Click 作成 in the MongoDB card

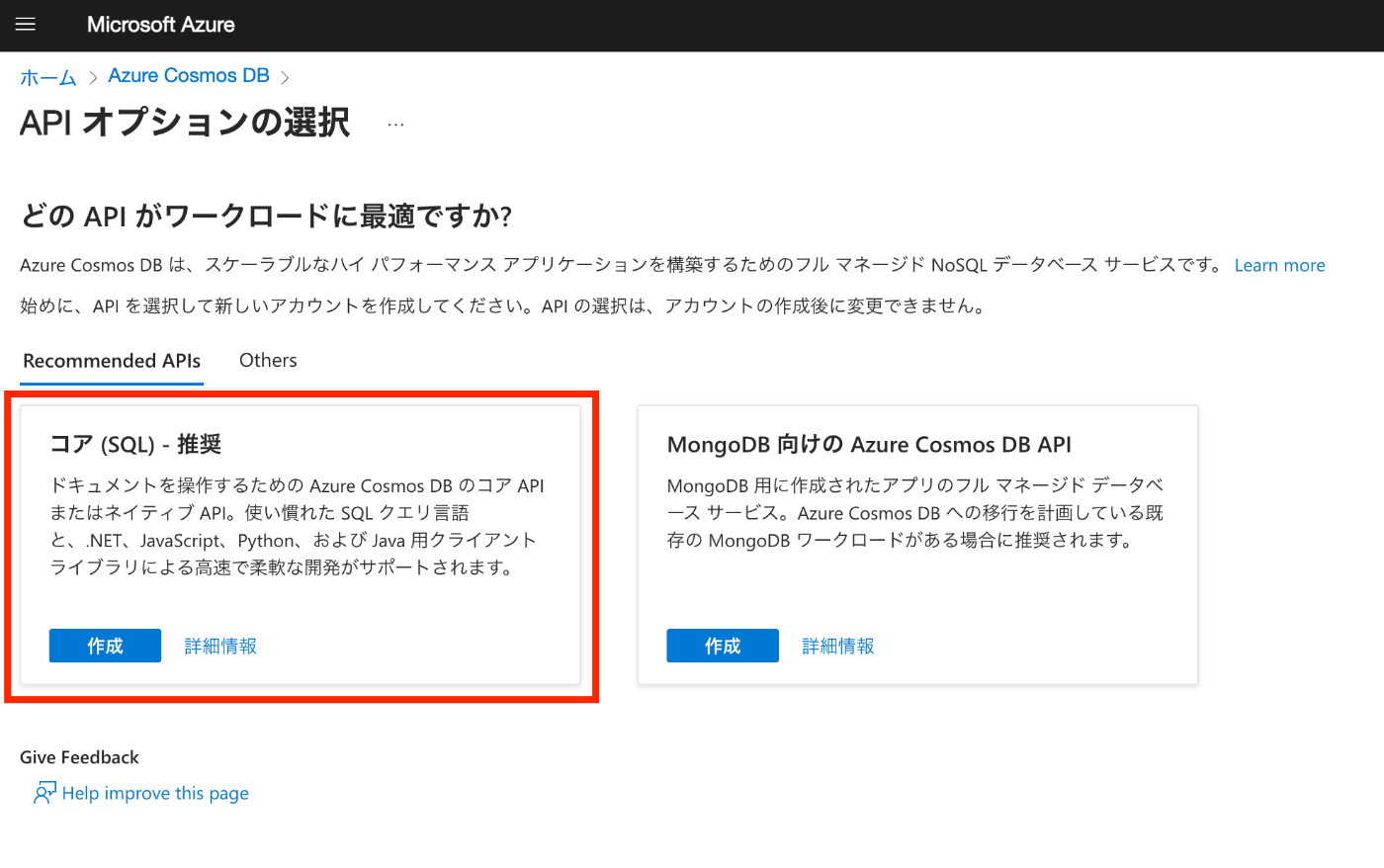tap(723, 646)
